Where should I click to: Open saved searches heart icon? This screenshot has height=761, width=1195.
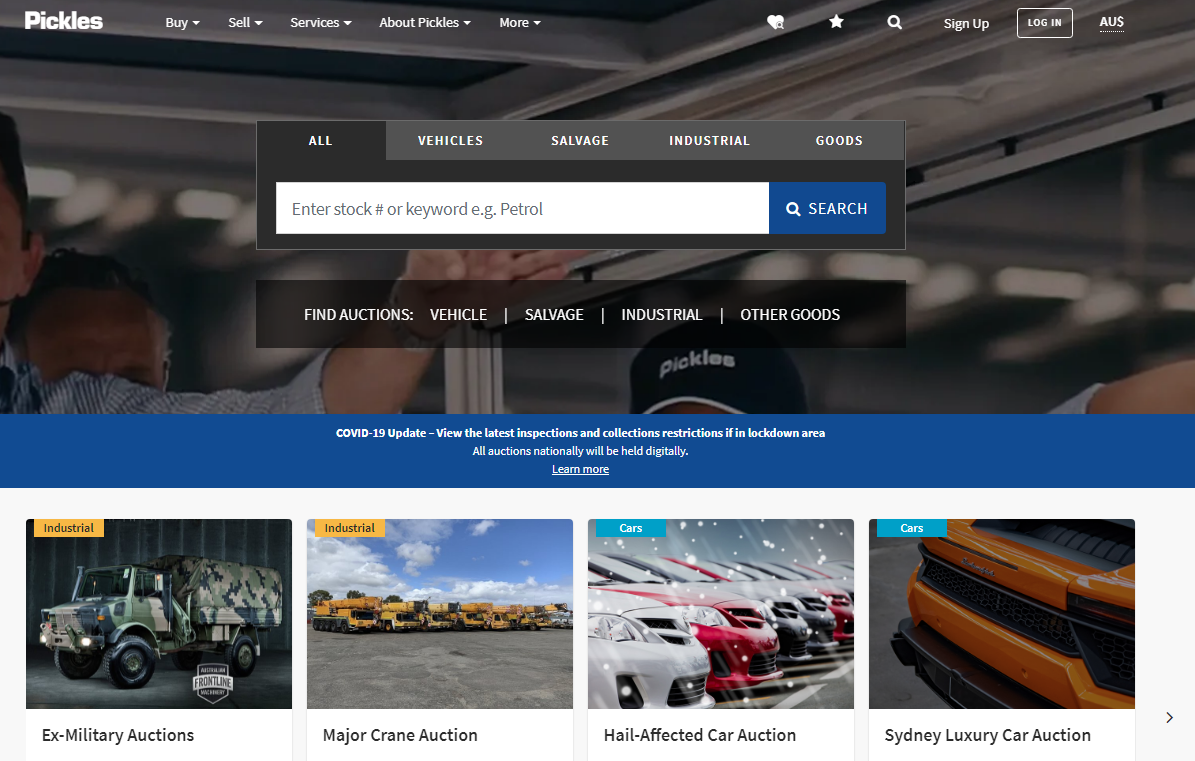pos(775,22)
